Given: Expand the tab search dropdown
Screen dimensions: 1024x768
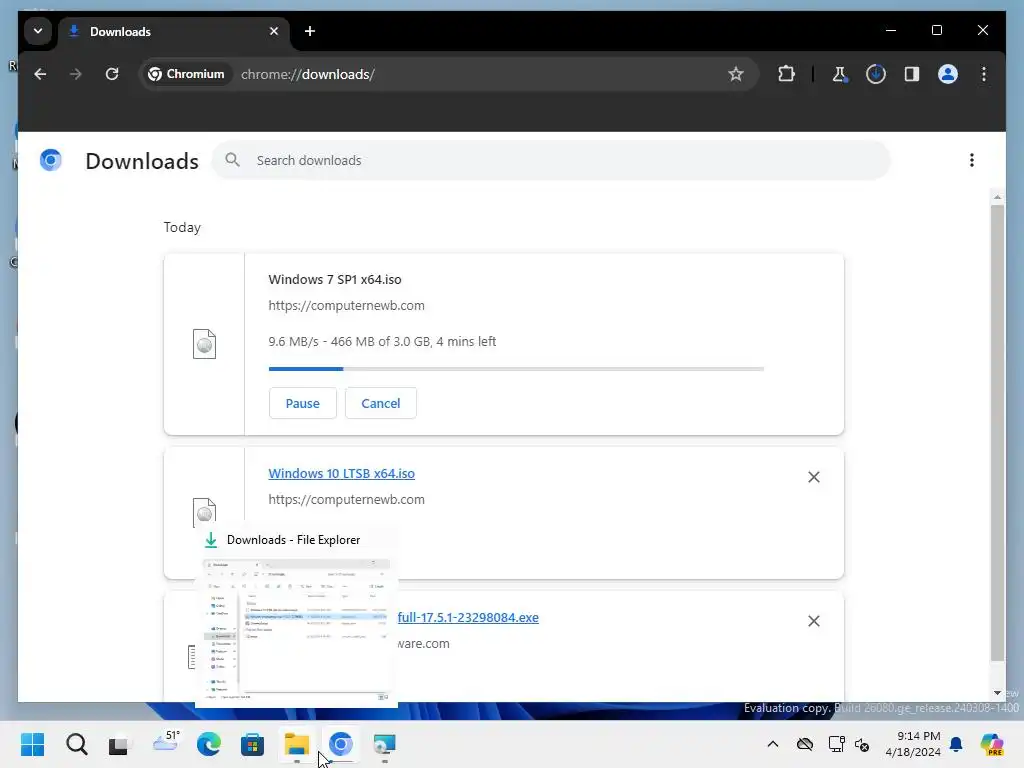Looking at the screenshot, I should (x=38, y=31).
